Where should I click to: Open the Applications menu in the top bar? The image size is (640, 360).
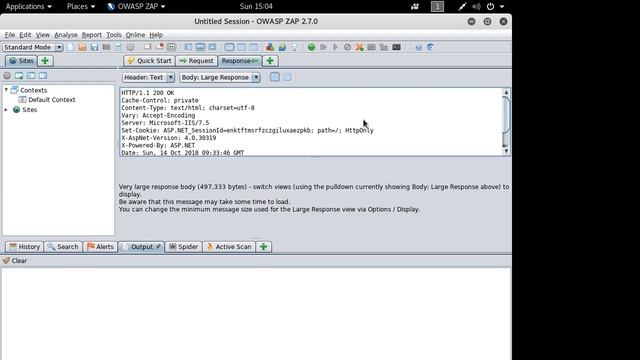click(x=29, y=7)
